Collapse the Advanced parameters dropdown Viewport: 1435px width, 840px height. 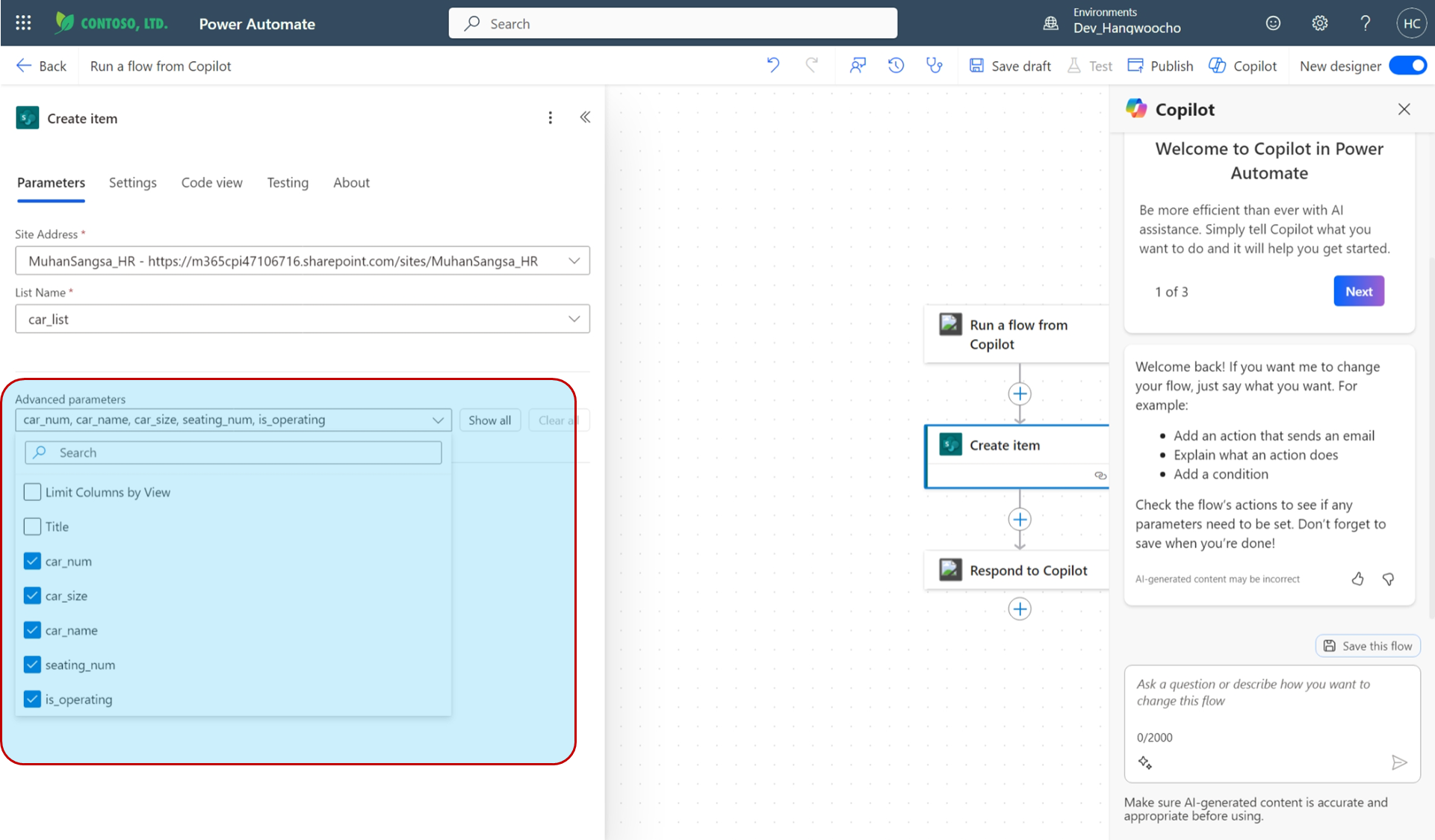438,420
